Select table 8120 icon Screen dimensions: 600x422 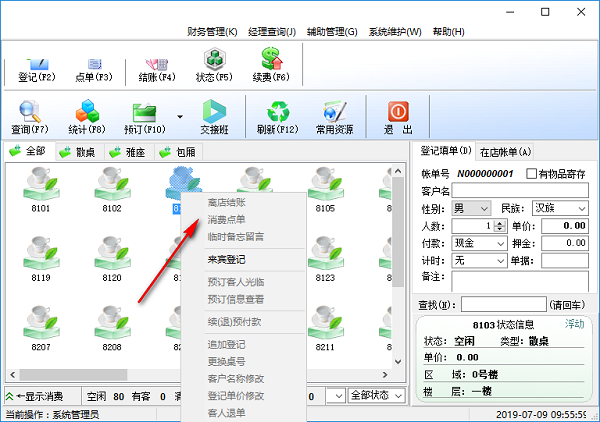pyautogui.click(x=112, y=259)
